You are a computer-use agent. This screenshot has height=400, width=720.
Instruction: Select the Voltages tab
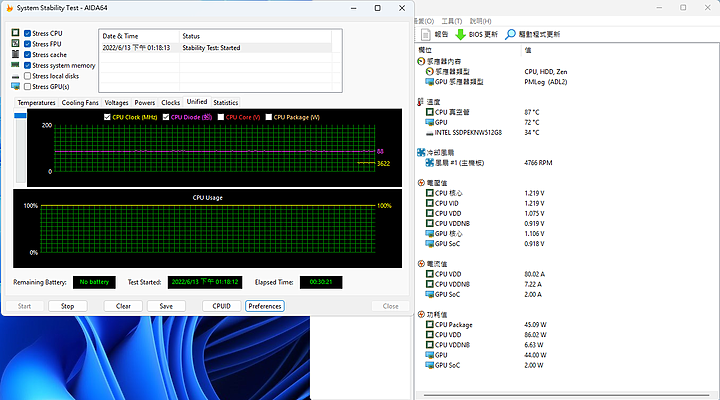point(116,102)
